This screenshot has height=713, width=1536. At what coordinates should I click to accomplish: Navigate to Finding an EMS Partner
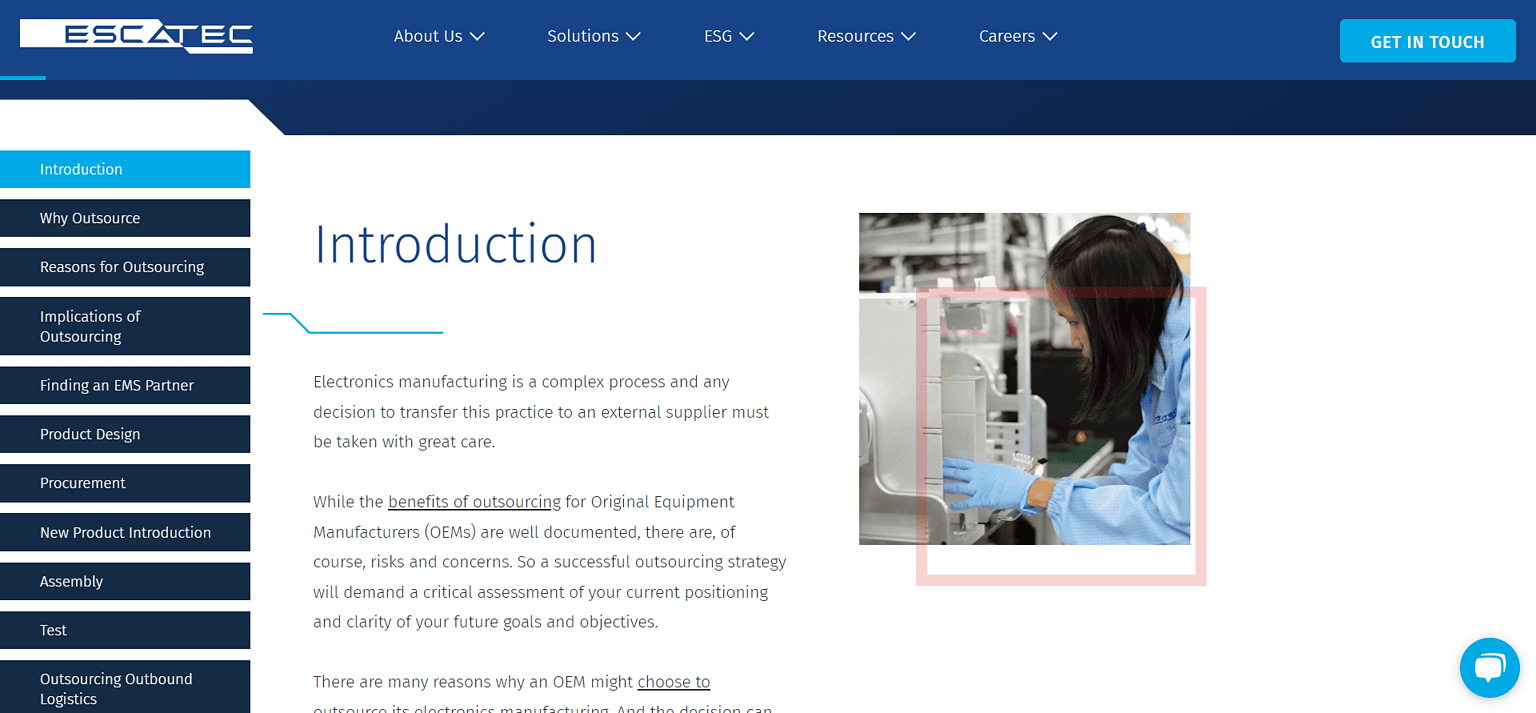pyautogui.click(x=125, y=385)
